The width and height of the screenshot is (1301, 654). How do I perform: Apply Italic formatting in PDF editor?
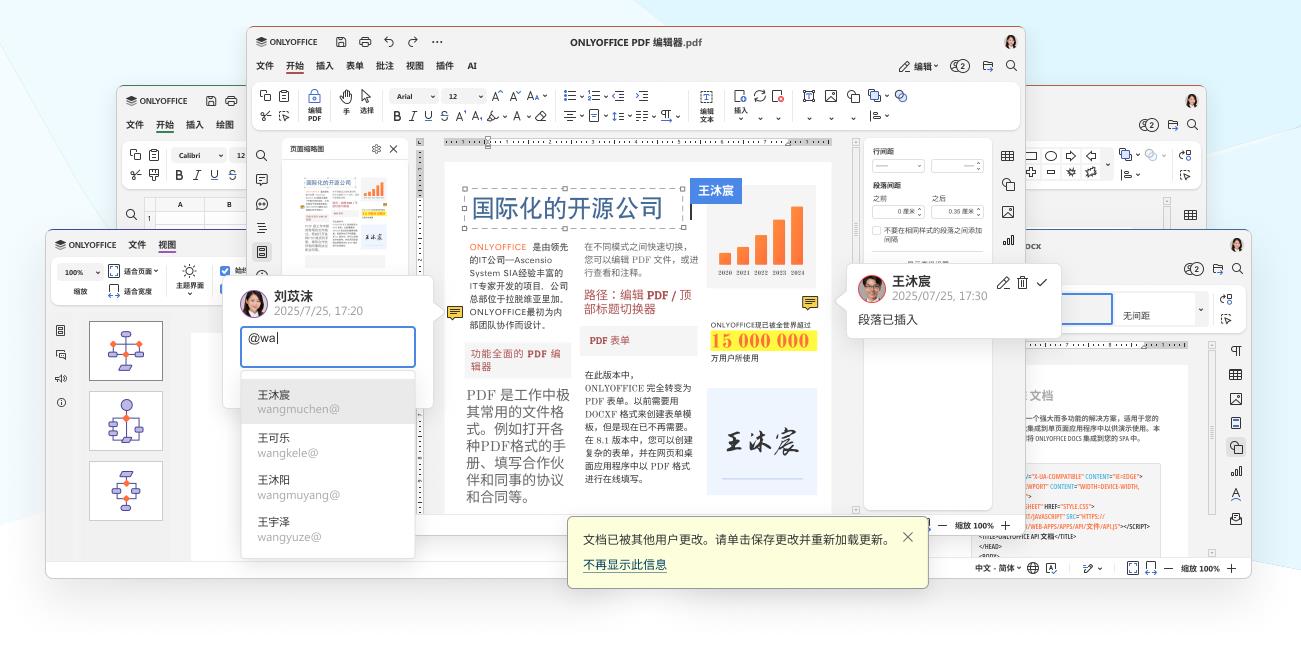click(414, 116)
